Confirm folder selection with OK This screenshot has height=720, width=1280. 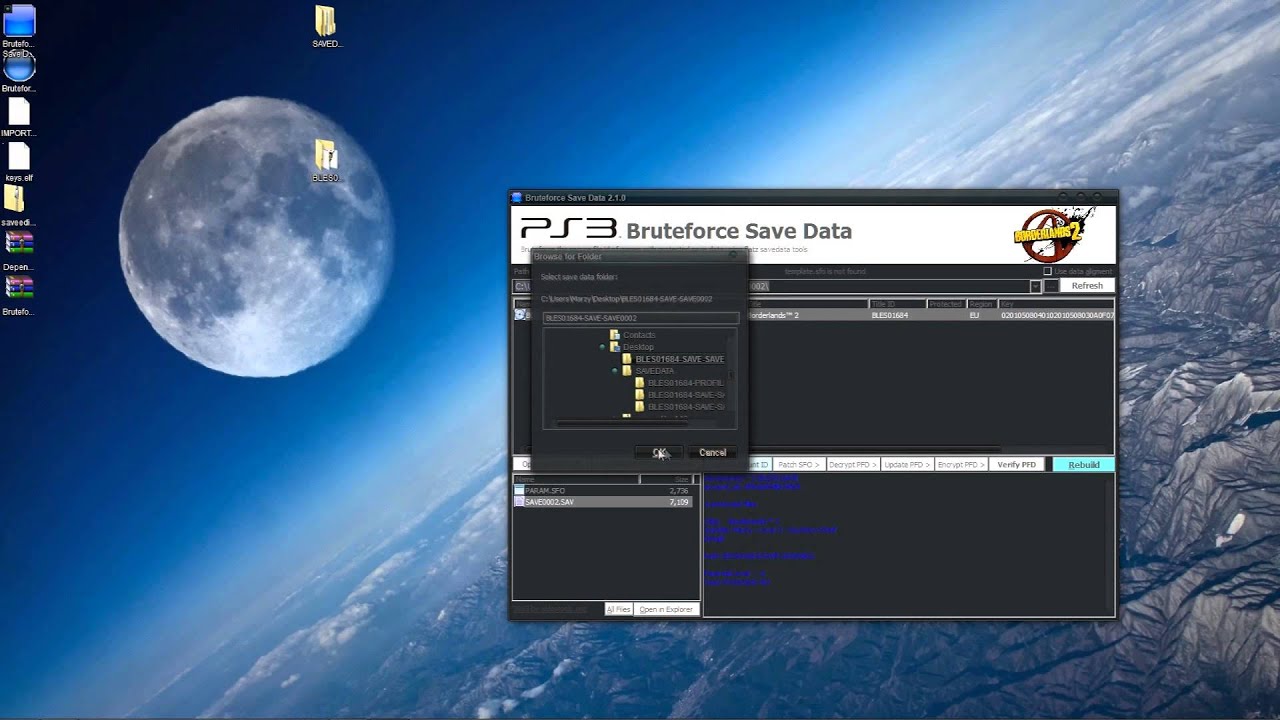coord(659,453)
